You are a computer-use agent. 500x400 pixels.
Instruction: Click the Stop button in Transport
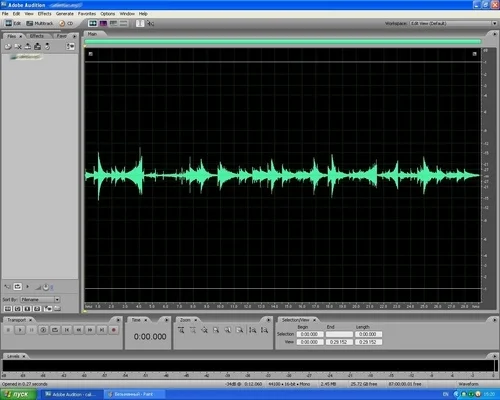[8, 330]
